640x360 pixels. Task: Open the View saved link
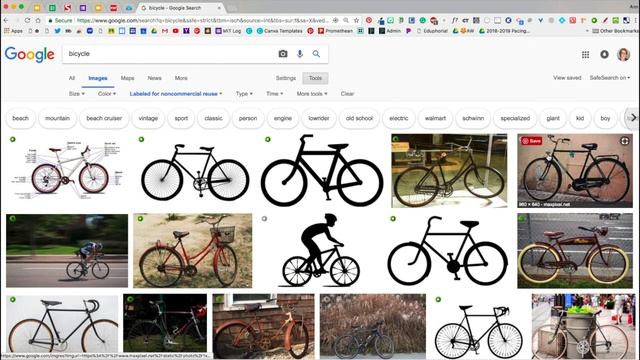567,78
